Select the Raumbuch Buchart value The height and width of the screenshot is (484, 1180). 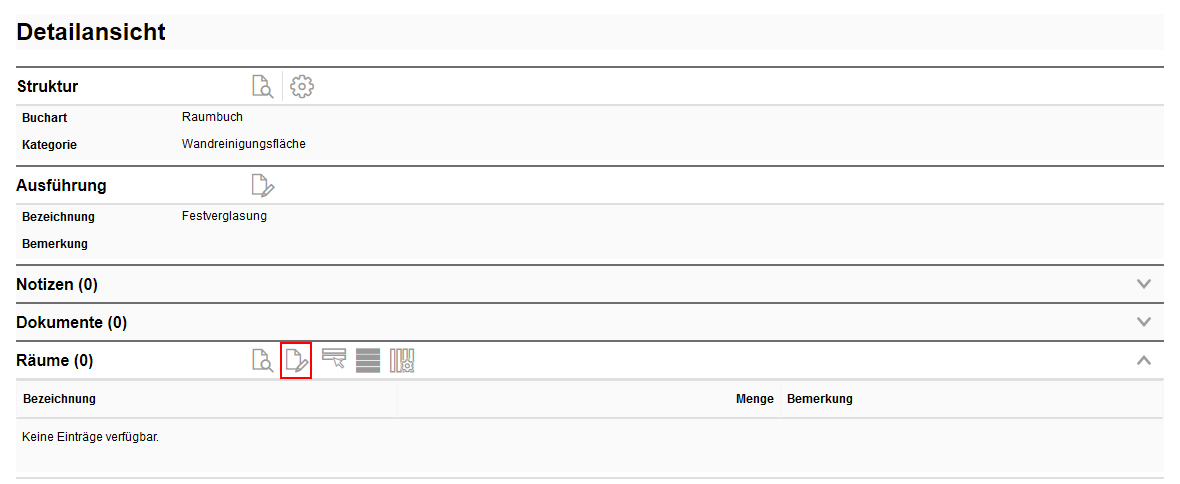[x=212, y=117]
